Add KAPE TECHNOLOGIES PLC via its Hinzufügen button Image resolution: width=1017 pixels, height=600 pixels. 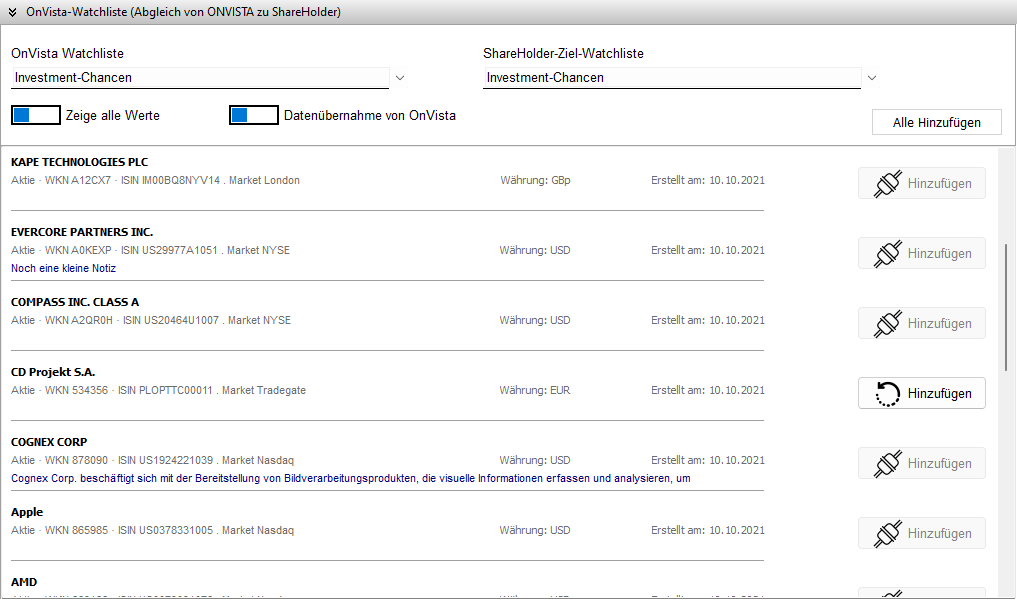[x=922, y=184]
